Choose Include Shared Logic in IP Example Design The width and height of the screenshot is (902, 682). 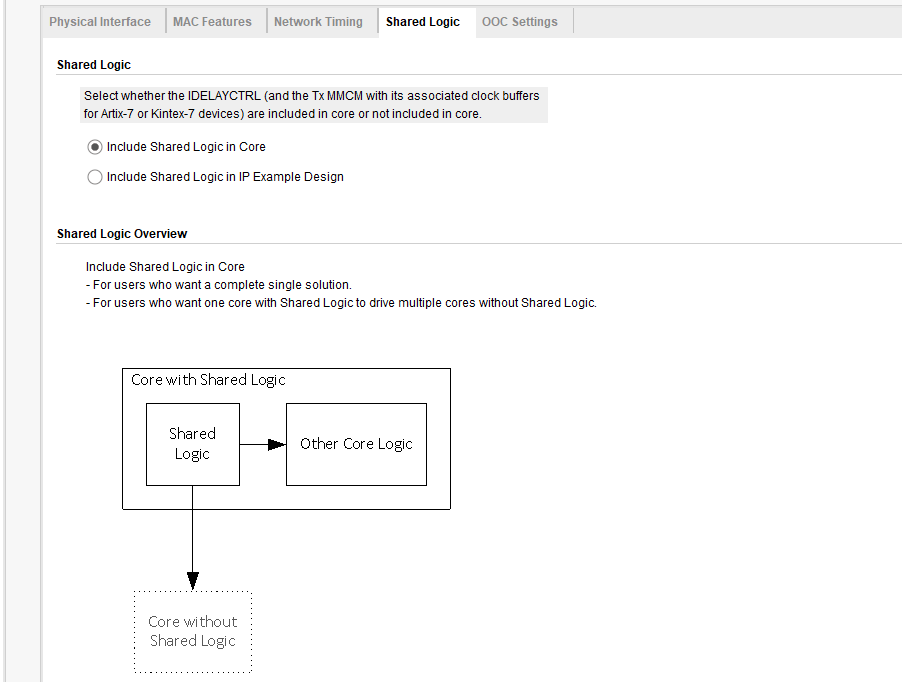(x=95, y=177)
